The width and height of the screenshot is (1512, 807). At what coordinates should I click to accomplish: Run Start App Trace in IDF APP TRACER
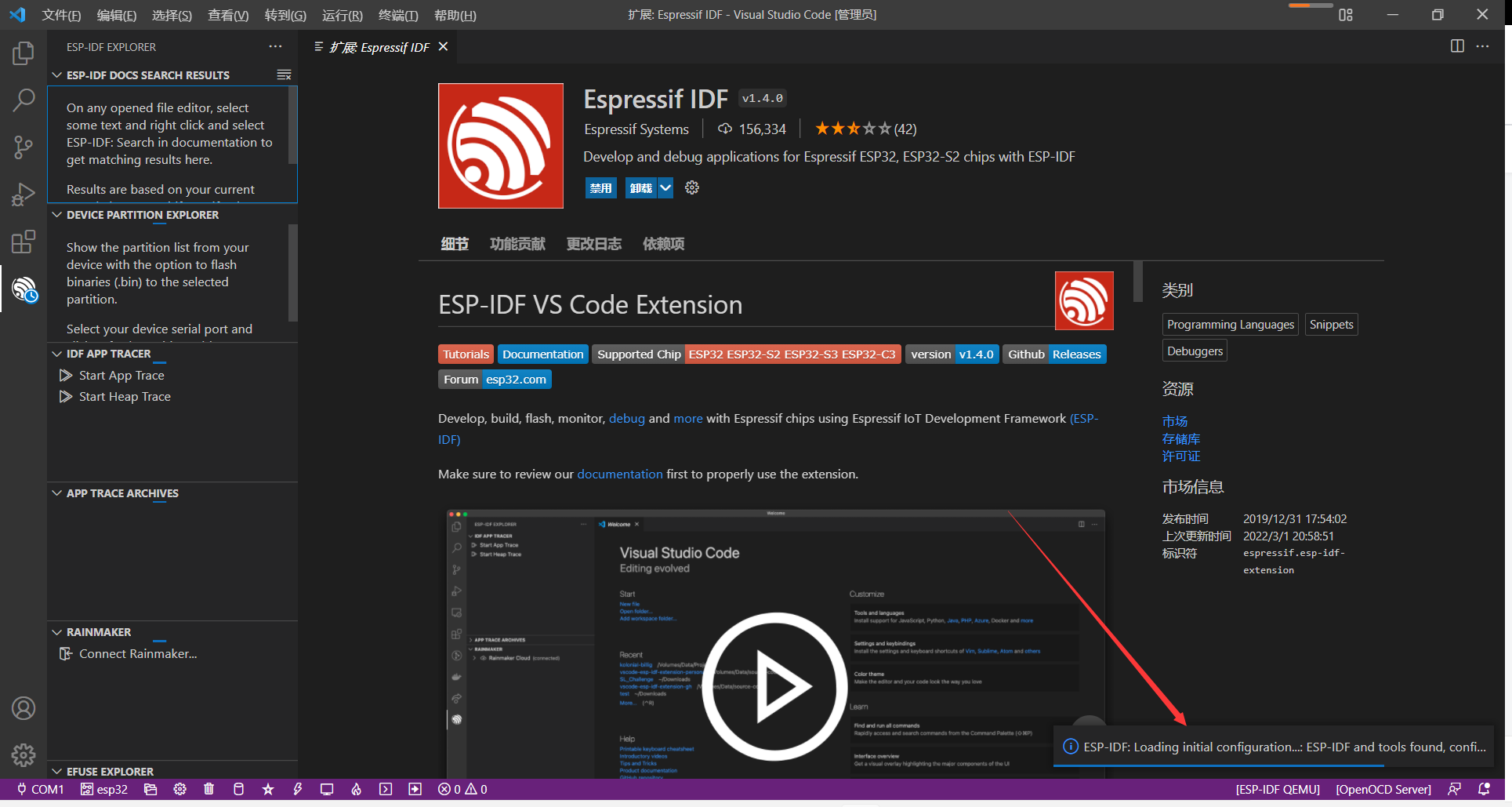click(121, 375)
